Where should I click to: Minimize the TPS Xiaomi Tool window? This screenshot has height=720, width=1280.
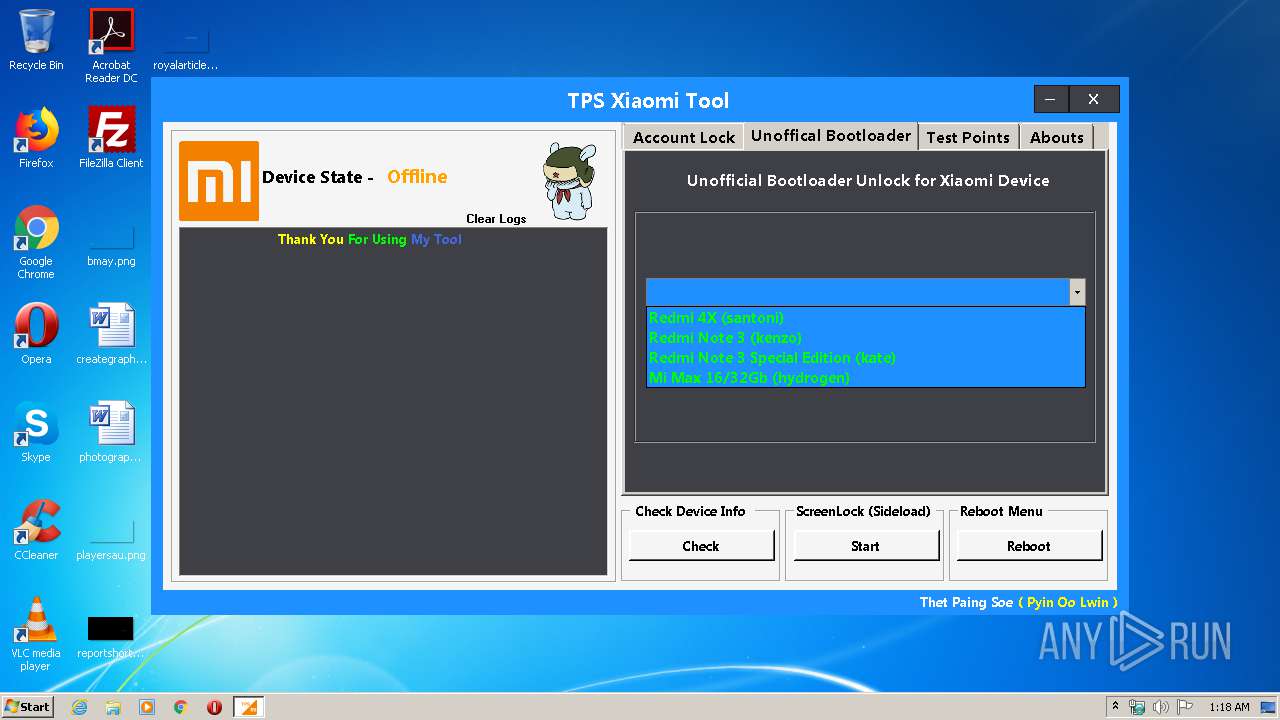[1051, 99]
